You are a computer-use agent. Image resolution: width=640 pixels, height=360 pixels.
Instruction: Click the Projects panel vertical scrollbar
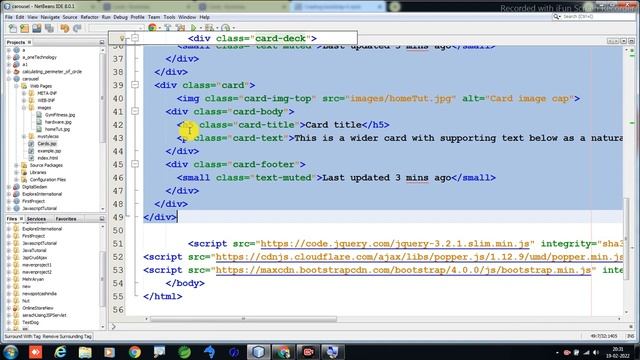tap(102, 98)
